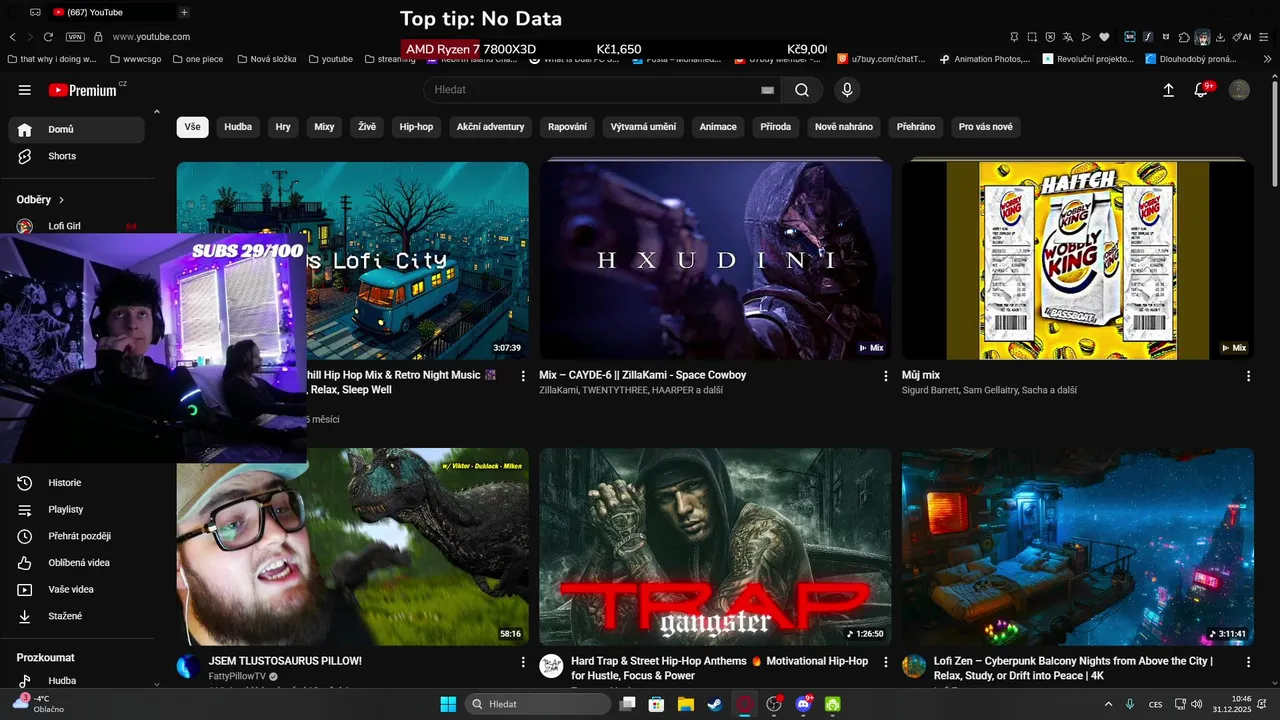Click the magnifier search button beside Hledat
Viewport: 1280px width, 720px height.
[802, 90]
